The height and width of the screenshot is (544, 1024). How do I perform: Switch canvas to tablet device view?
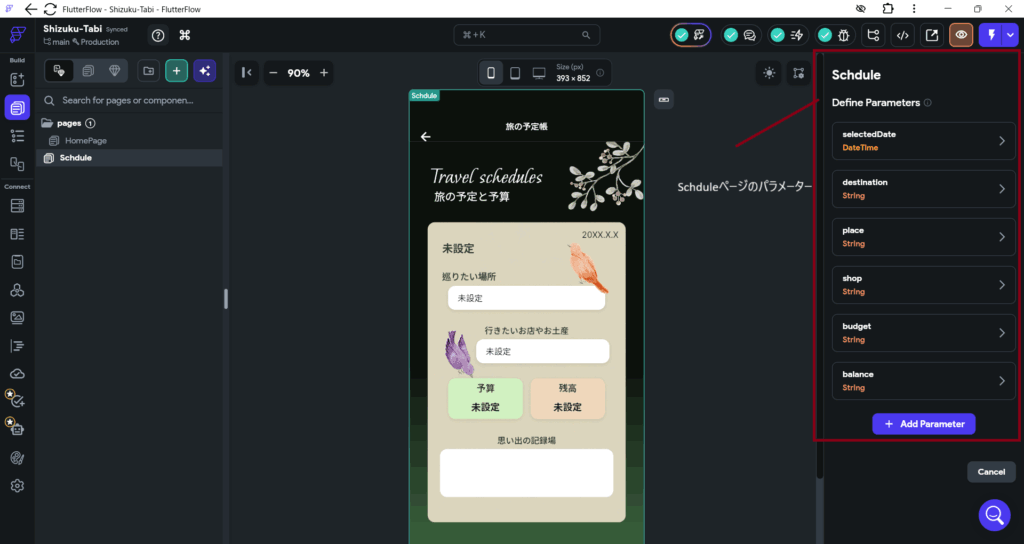[x=515, y=73]
